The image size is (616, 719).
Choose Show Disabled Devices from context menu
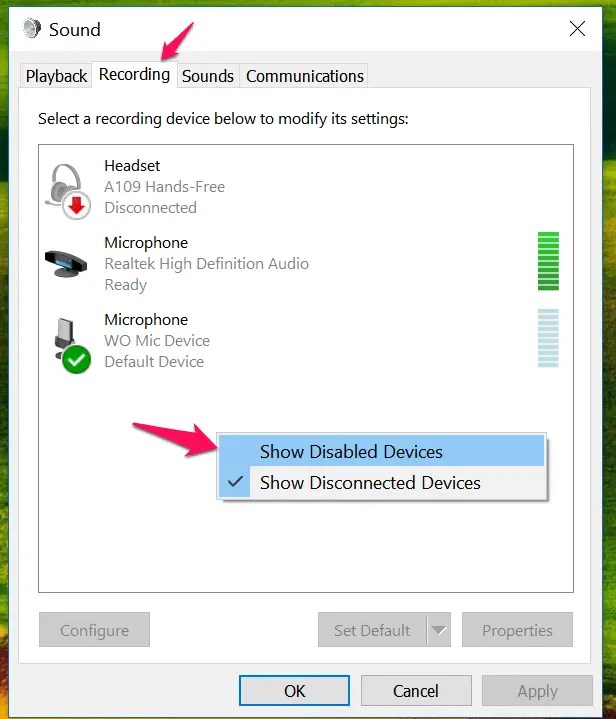pos(382,451)
